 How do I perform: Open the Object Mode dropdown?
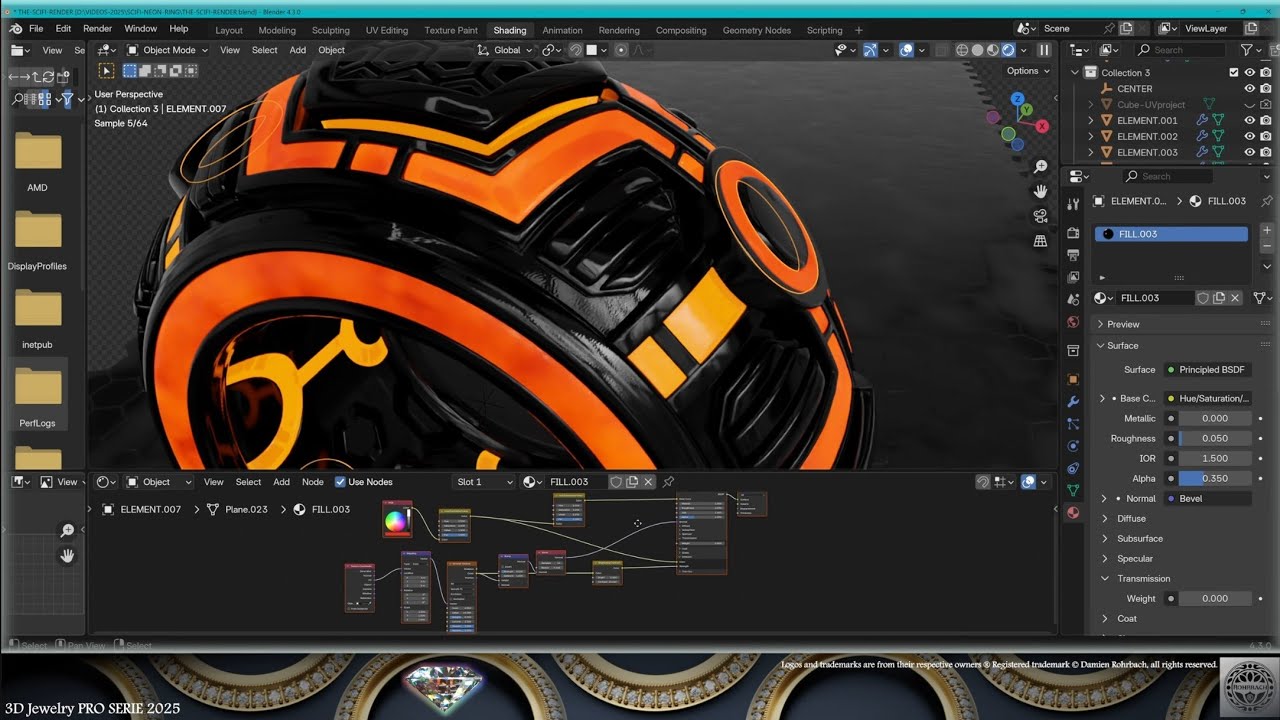(x=168, y=50)
